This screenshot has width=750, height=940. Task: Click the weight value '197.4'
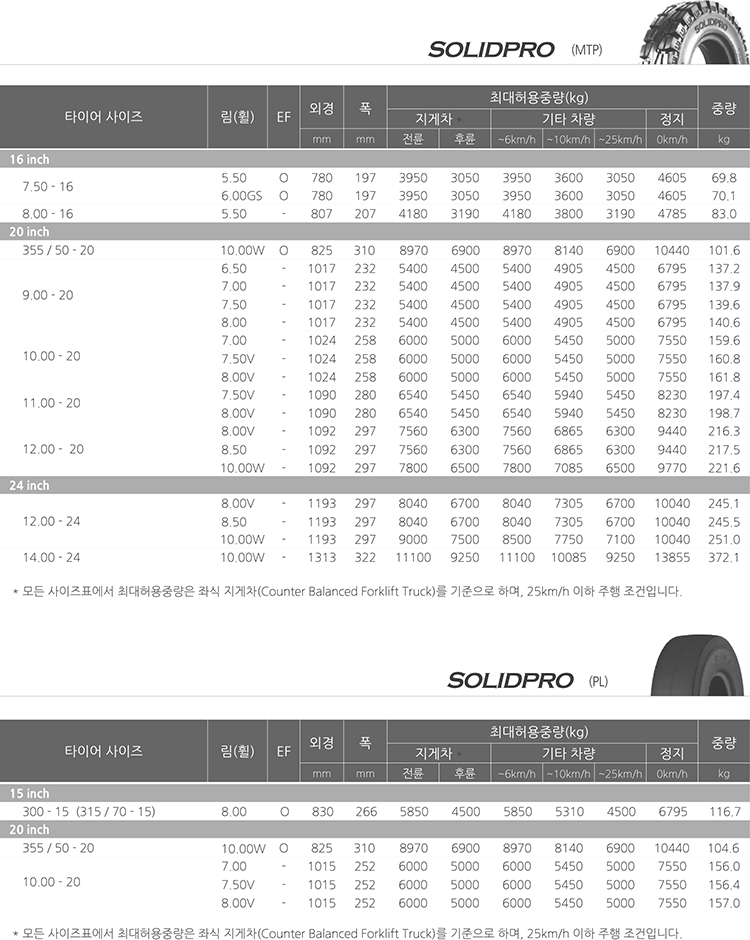point(724,394)
